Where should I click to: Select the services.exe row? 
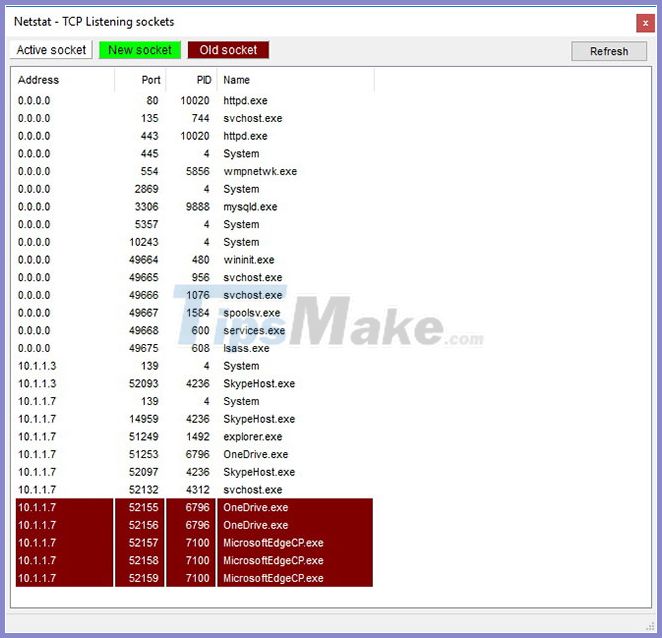(x=194, y=331)
